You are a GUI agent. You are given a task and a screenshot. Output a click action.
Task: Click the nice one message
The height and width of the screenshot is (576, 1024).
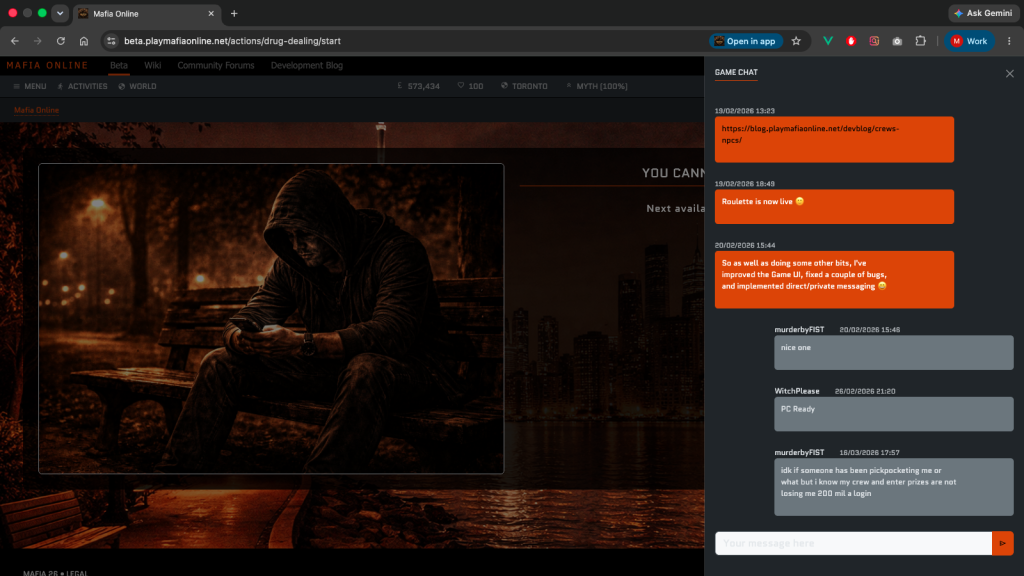pos(893,353)
